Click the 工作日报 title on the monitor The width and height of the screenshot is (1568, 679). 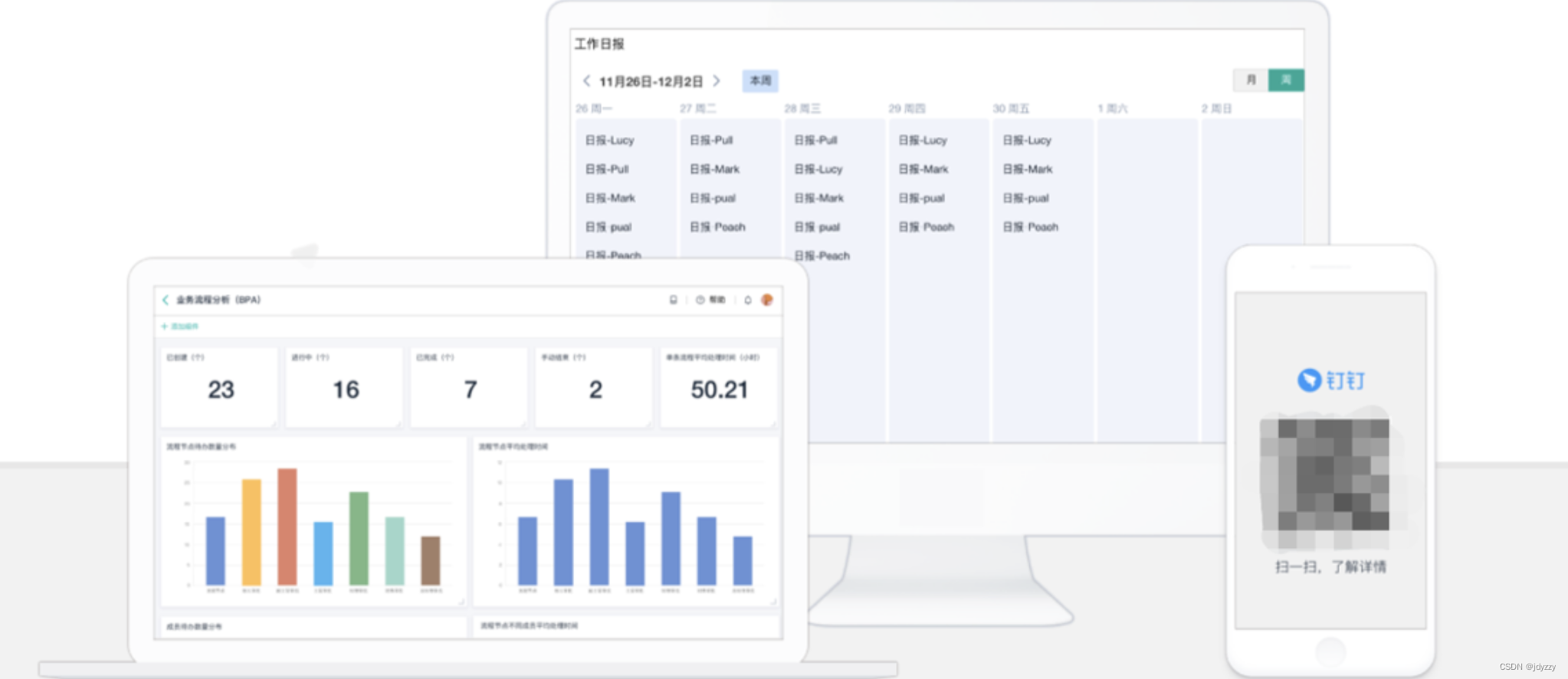coord(599,44)
